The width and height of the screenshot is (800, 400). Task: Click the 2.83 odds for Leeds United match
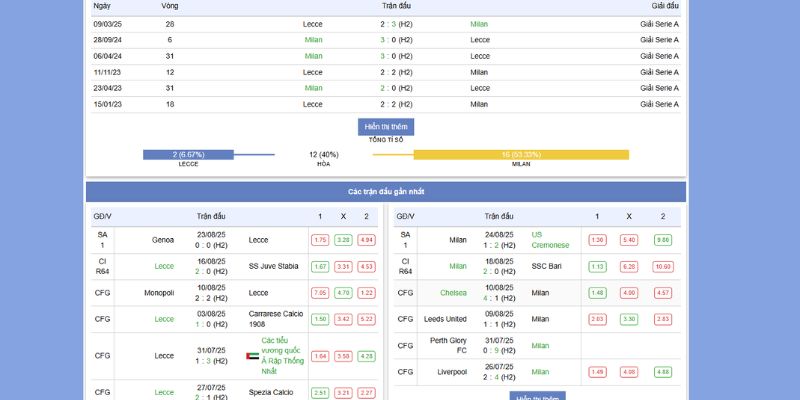point(662,319)
